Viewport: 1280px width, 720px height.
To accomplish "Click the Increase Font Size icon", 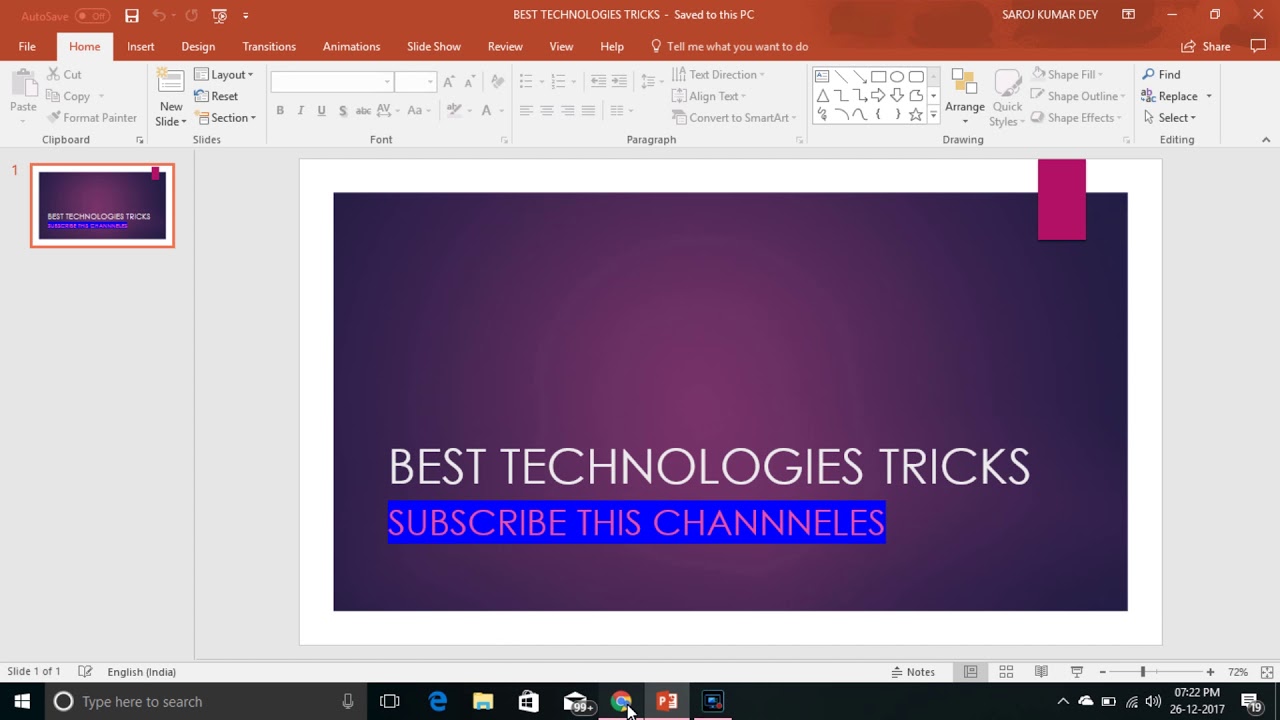I will click(449, 82).
